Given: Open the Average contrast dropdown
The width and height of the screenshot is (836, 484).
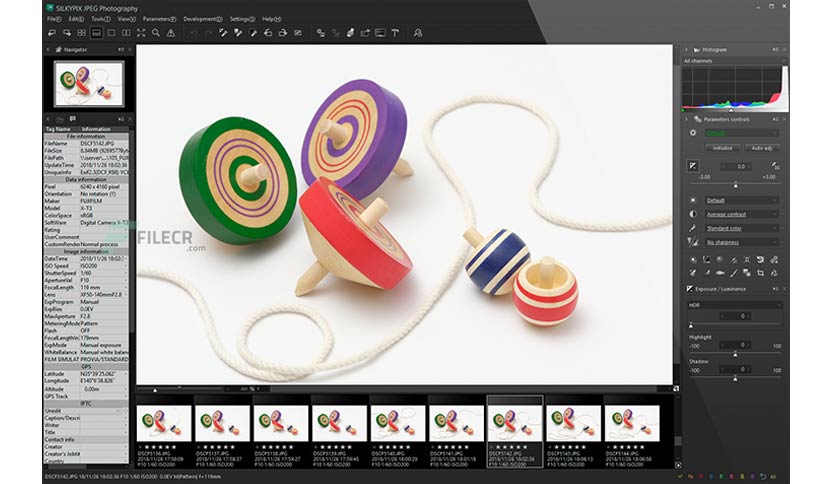Looking at the screenshot, I should coord(742,214).
